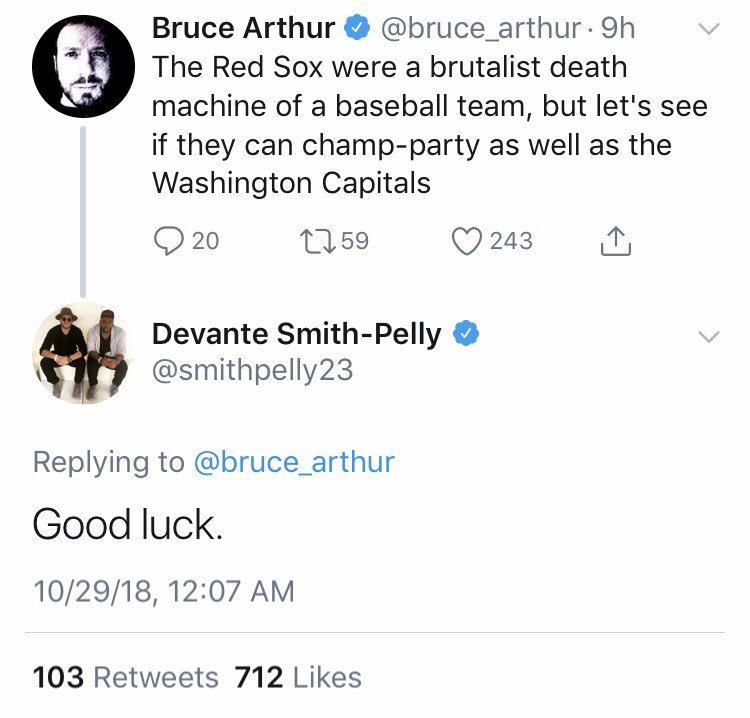Click Devante Smith-Pelly's verified badge

[464, 334]
